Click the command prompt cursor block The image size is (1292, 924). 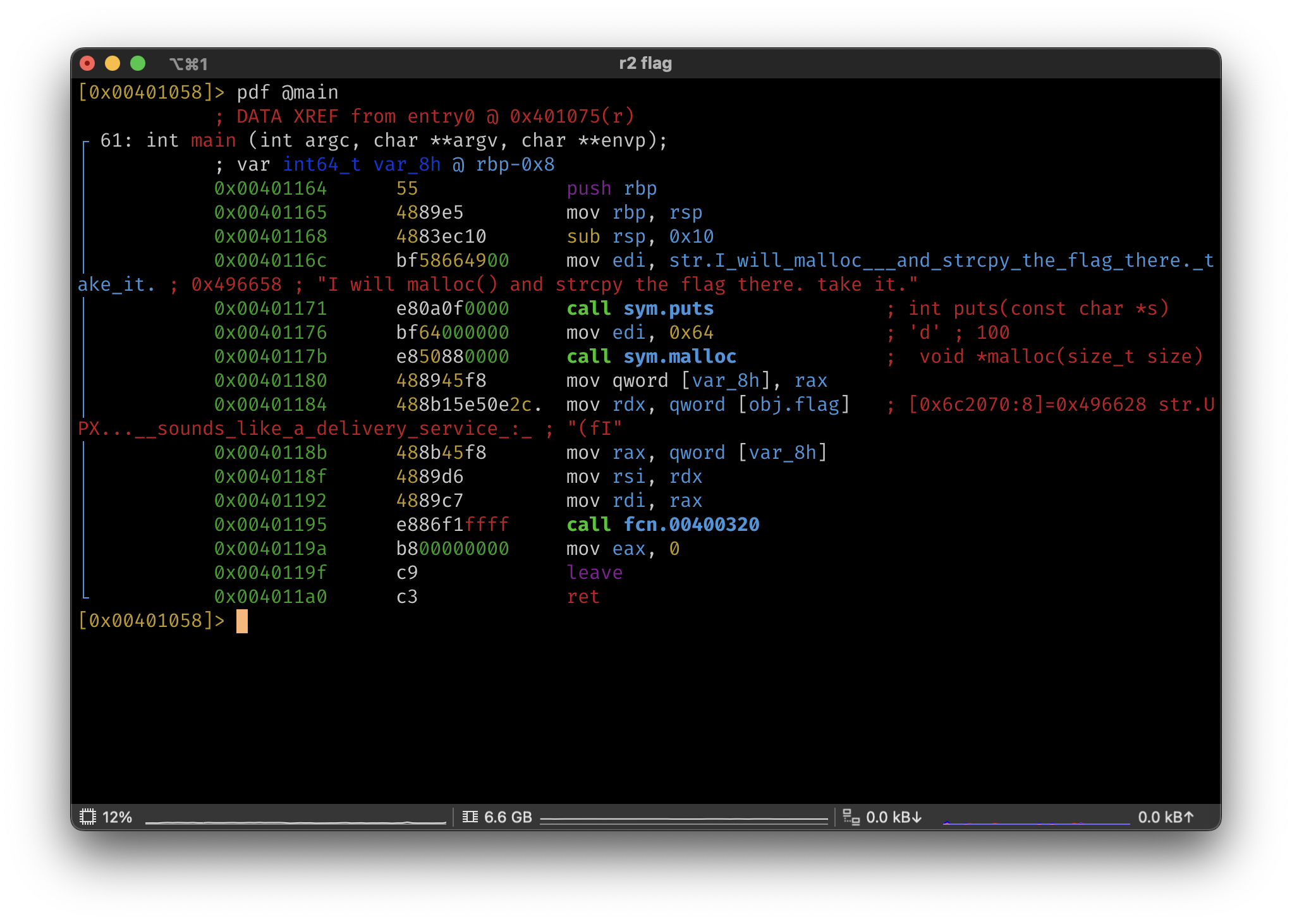click(x=242, y=621)
